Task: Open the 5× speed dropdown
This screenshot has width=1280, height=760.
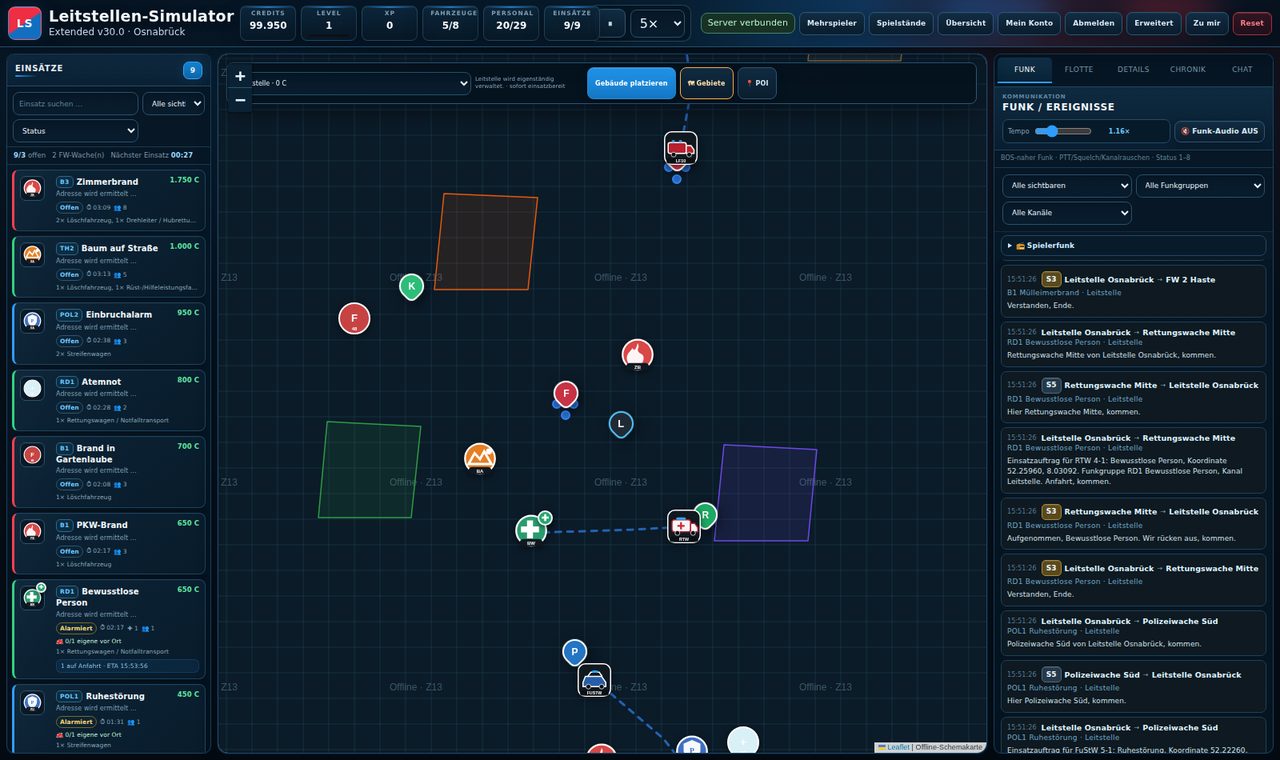Action: coord(658,23)
